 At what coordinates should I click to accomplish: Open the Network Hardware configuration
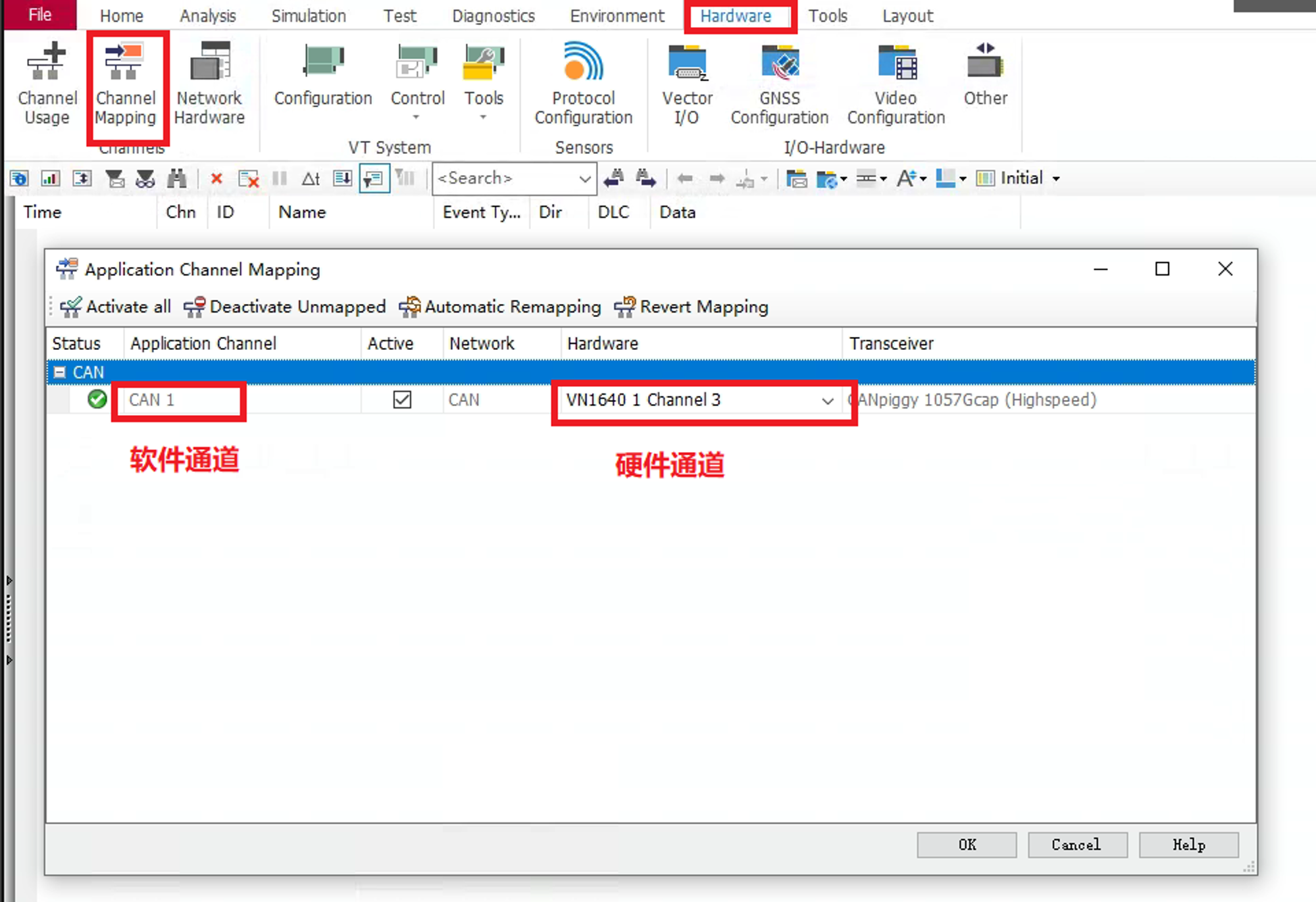coord(209,84)
